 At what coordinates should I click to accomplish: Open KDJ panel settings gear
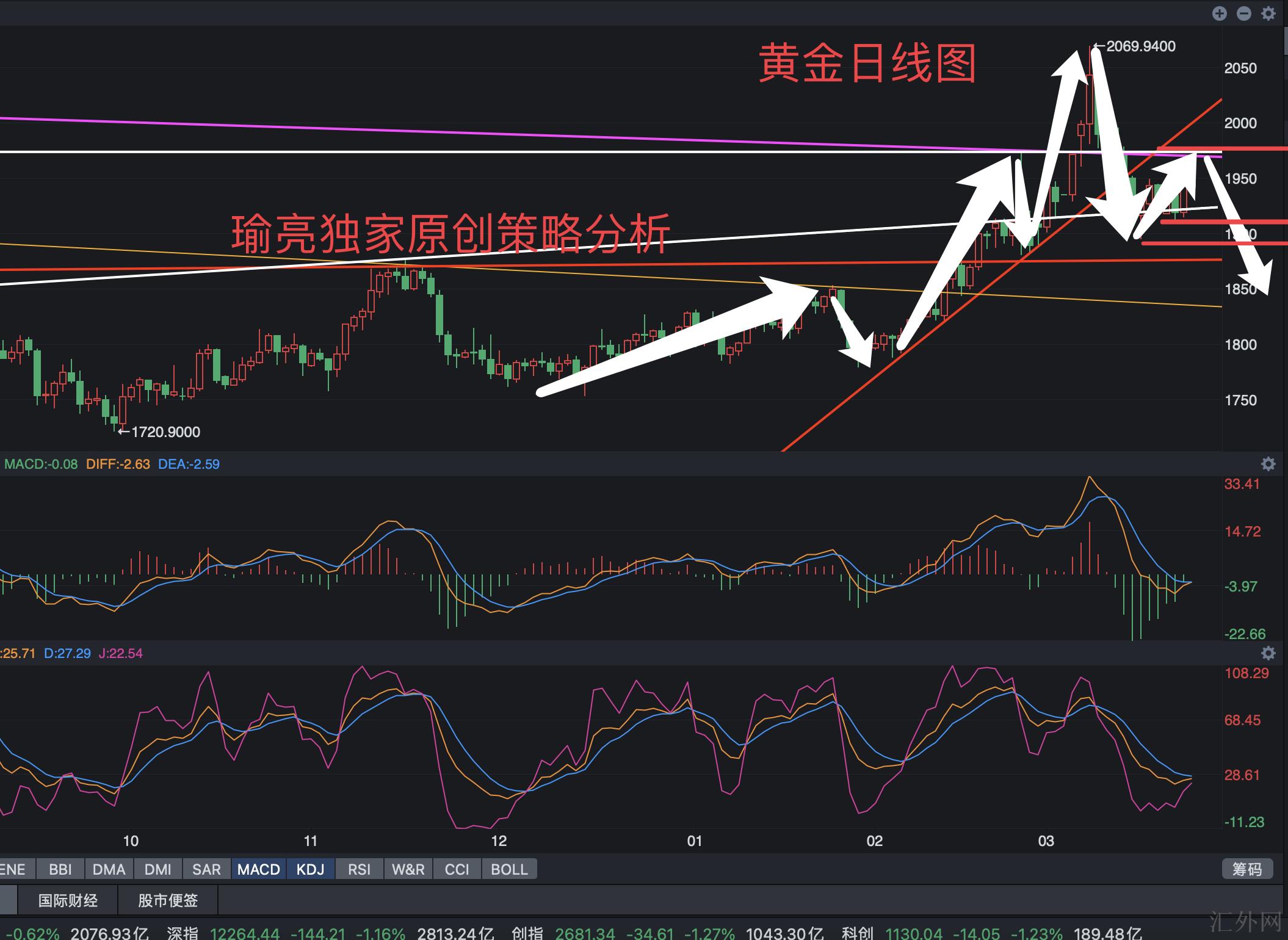[x=1268, y=653]
